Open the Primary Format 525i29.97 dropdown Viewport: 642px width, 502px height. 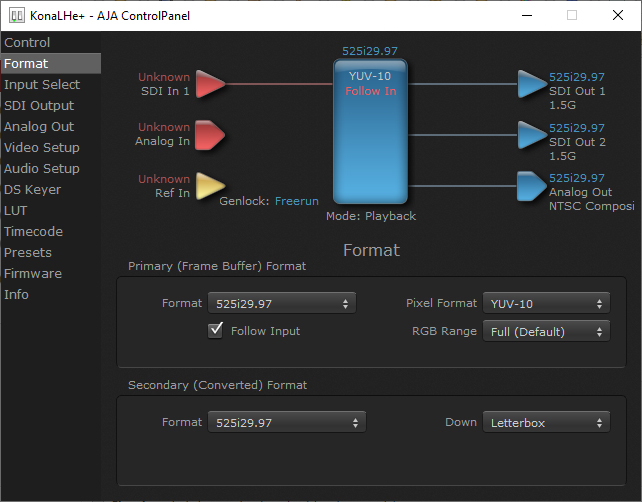click(x=282, y=303)
